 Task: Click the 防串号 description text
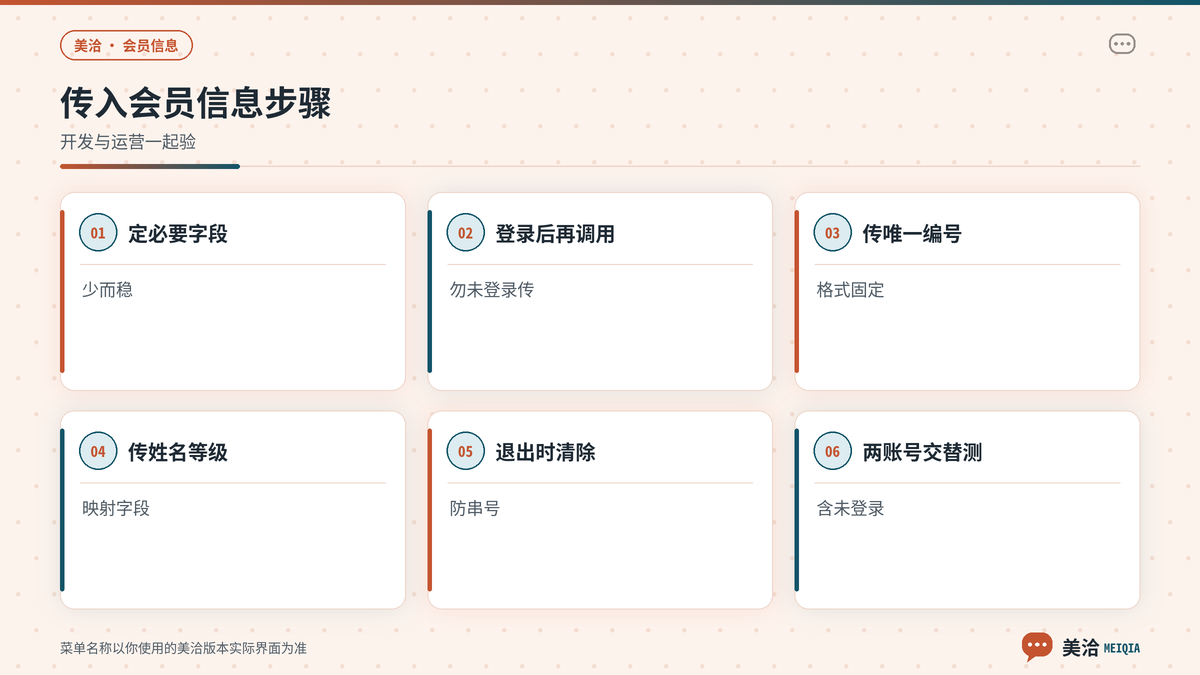click(x=474, y=508)
